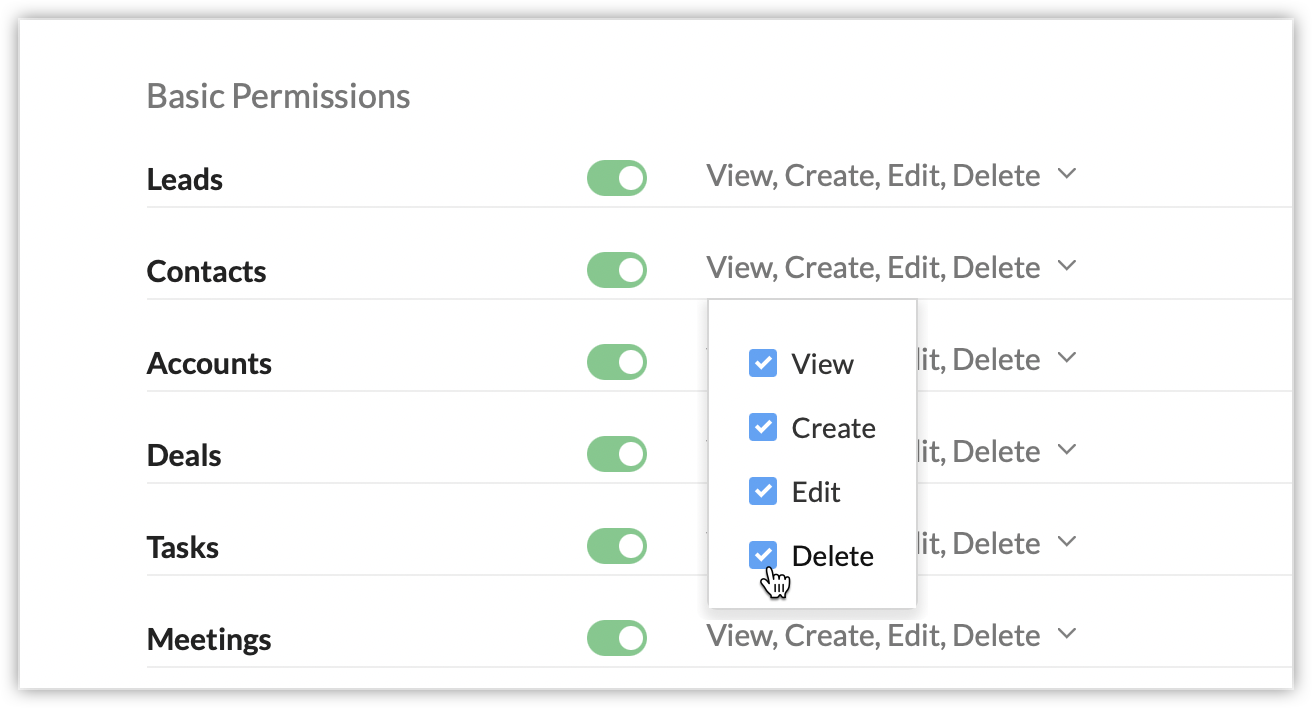This screenshot has width=1312, height=708.
Task: Select the Create label in the dropdown
Action: [833, 428]
